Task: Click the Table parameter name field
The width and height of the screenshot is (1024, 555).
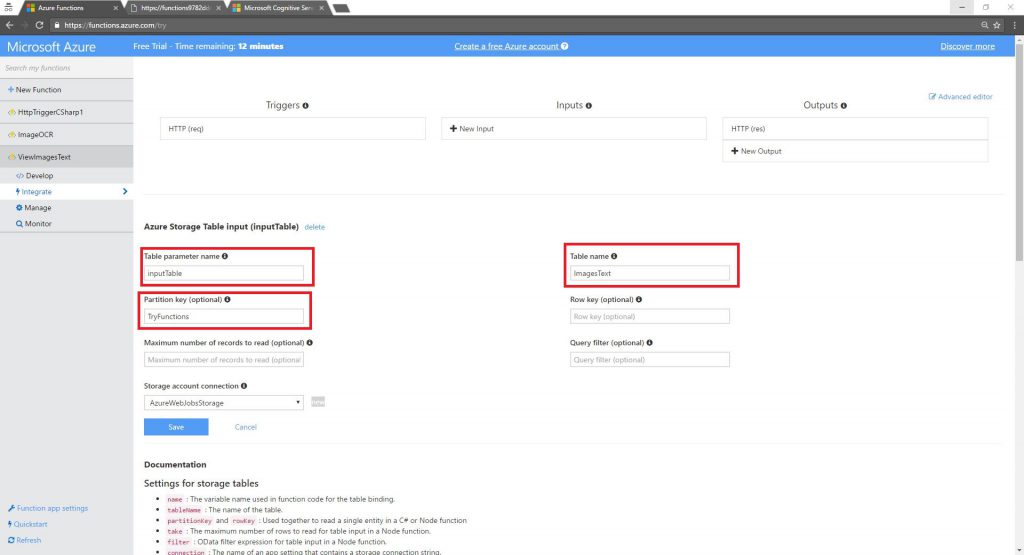Action: [224, 273]
